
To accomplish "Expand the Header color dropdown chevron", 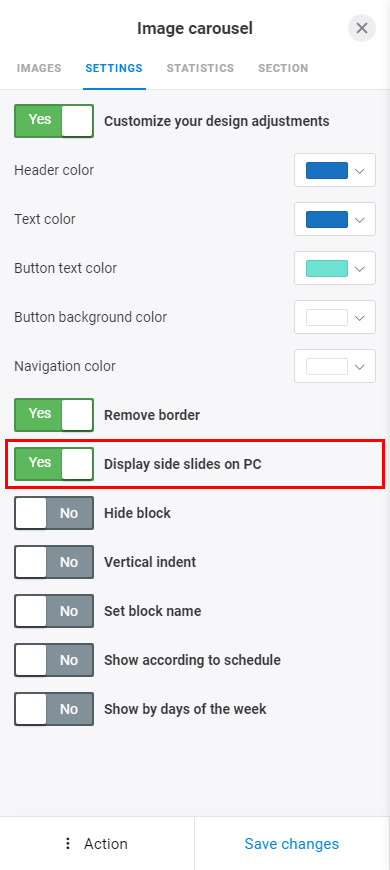I will pyautogui.click(x=359, y=170).
